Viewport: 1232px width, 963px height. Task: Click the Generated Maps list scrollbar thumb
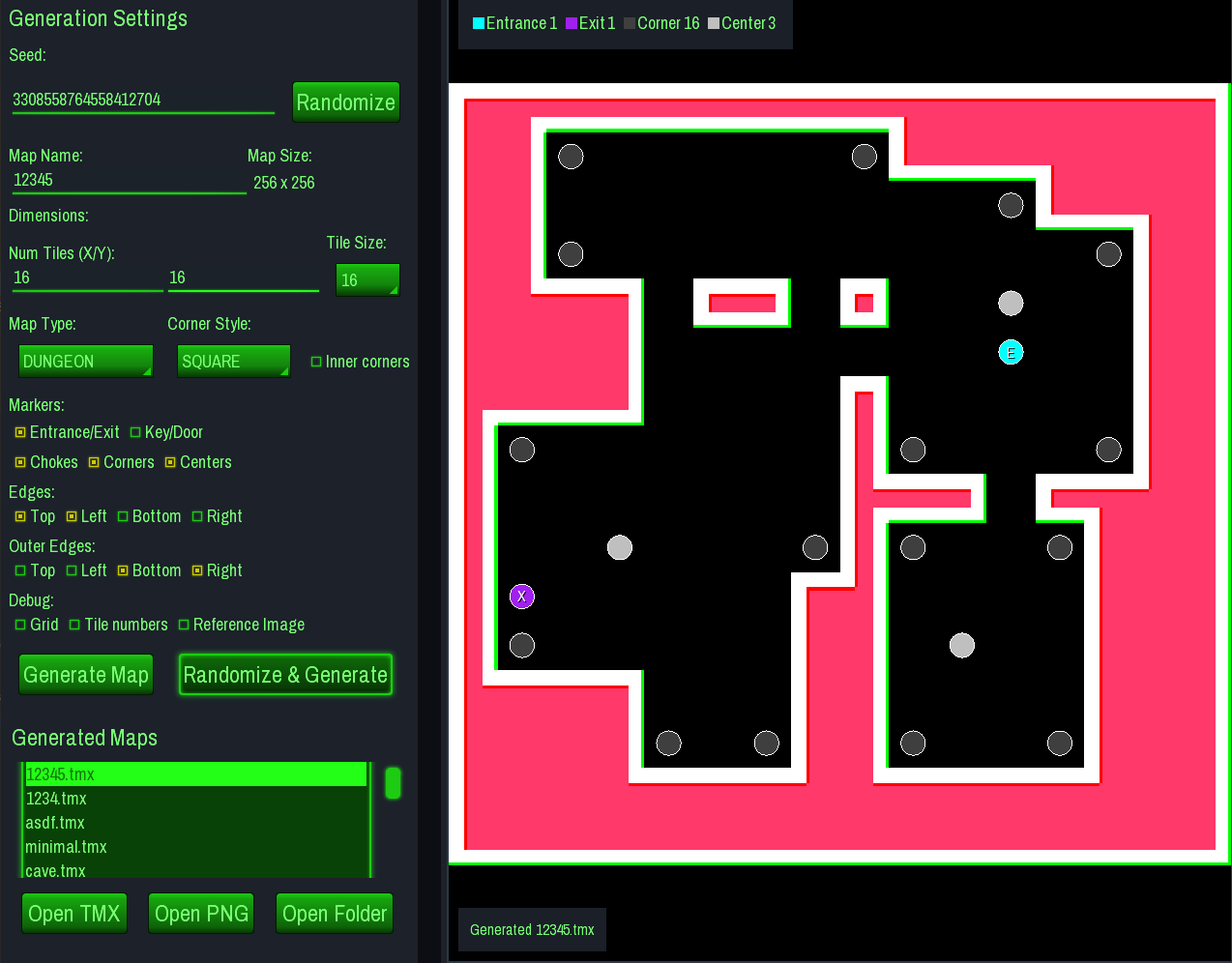[x=393, y=783]
